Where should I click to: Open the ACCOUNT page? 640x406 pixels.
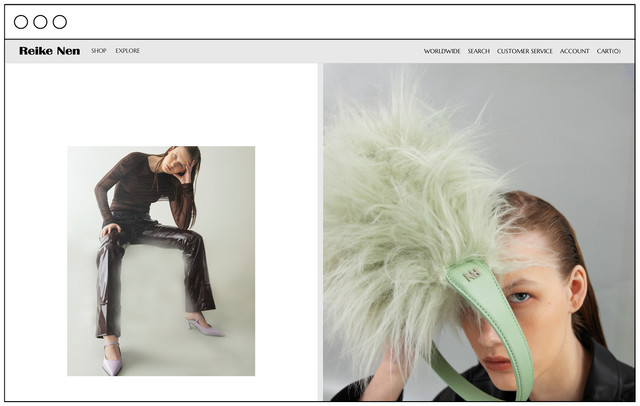click(574, 51)
